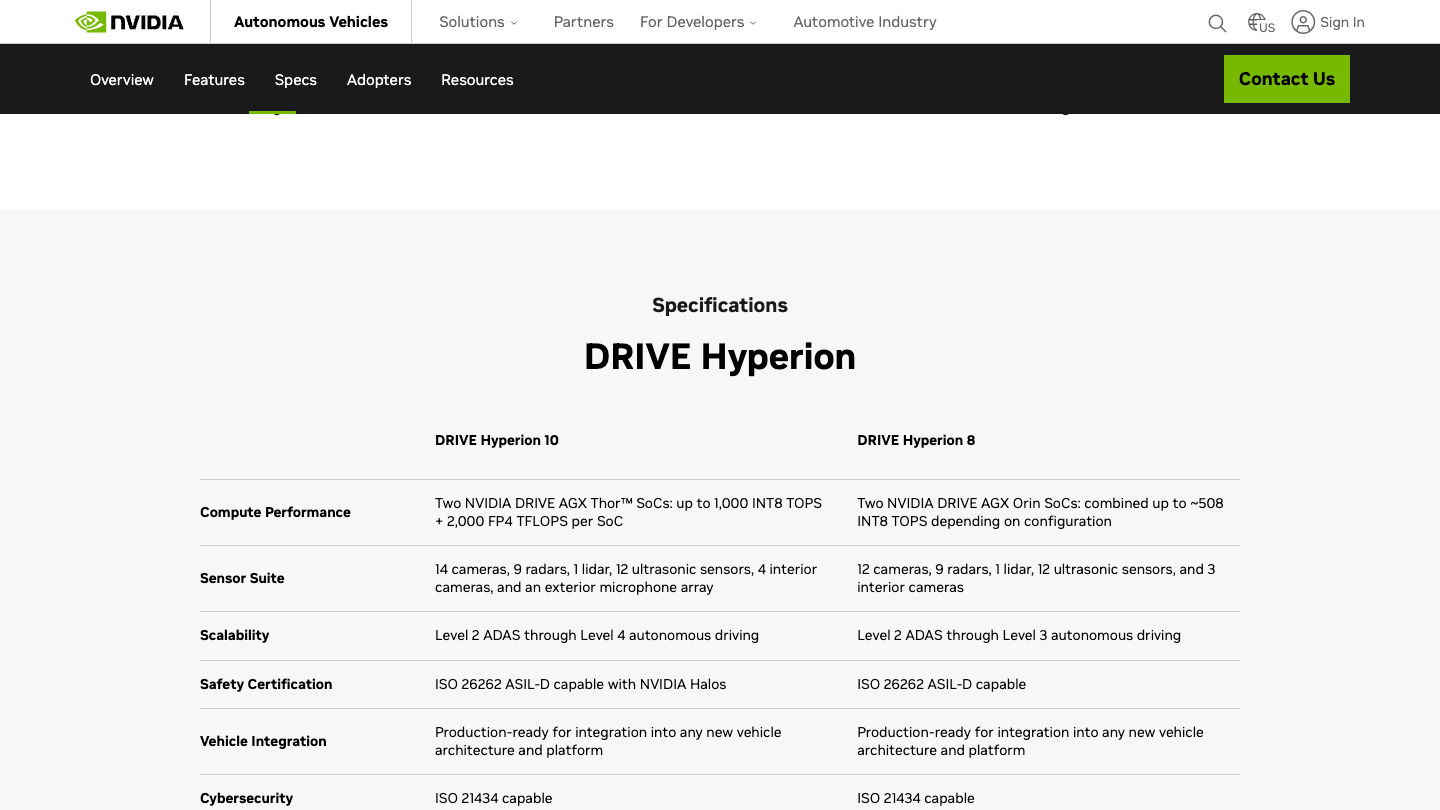Switch to the Resources tab
The image size is (1440, 810).
(x=477, y=80)
